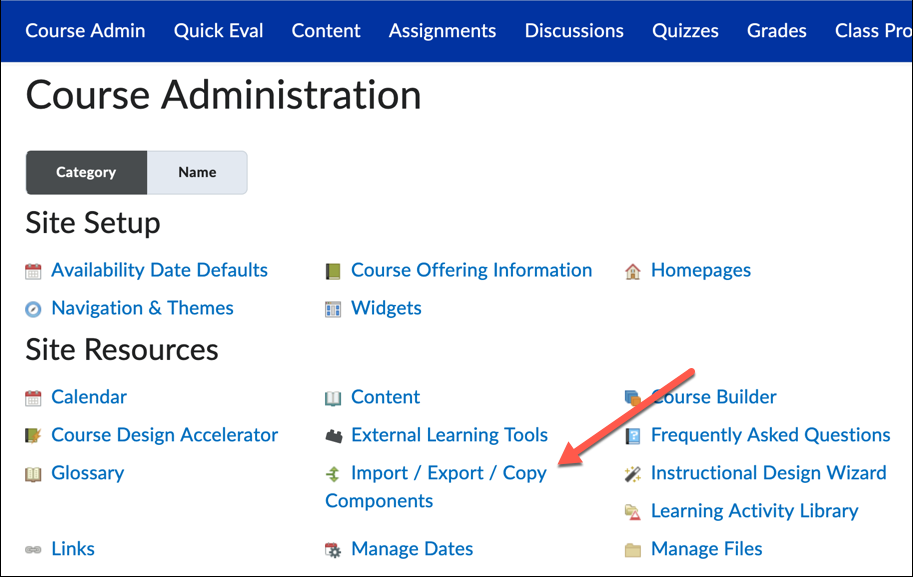Open the Manage Files folder icon

coord(631,549)
